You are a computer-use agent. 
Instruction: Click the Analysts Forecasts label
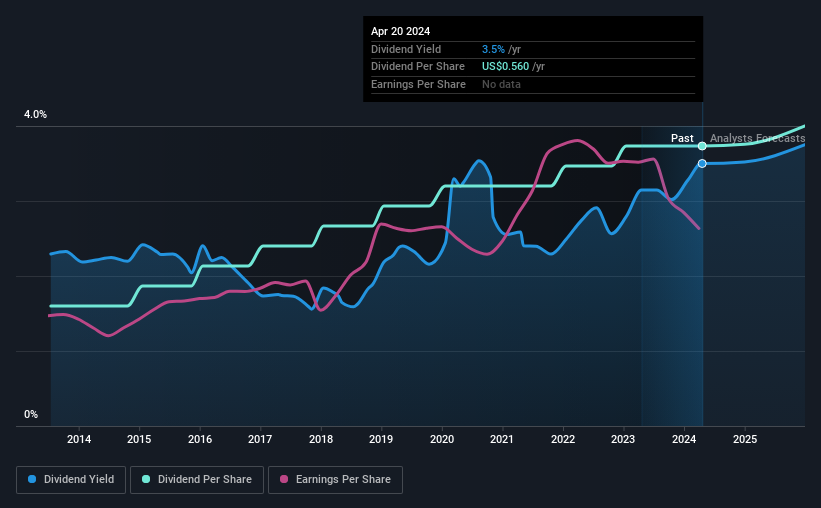click(x=757, y=138)
